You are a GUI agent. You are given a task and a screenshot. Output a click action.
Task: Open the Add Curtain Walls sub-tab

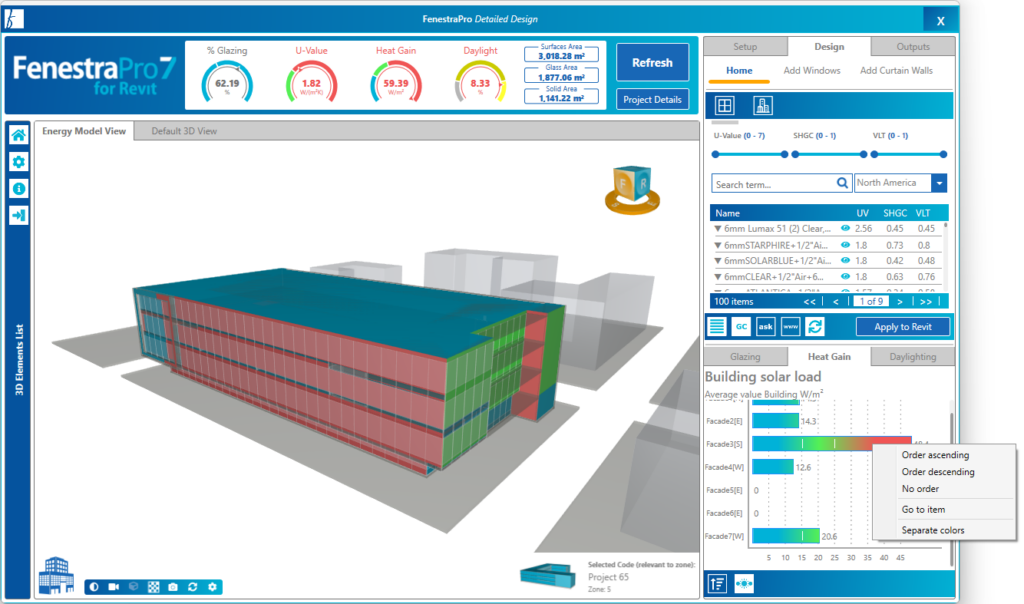click(x=896, y=71)
